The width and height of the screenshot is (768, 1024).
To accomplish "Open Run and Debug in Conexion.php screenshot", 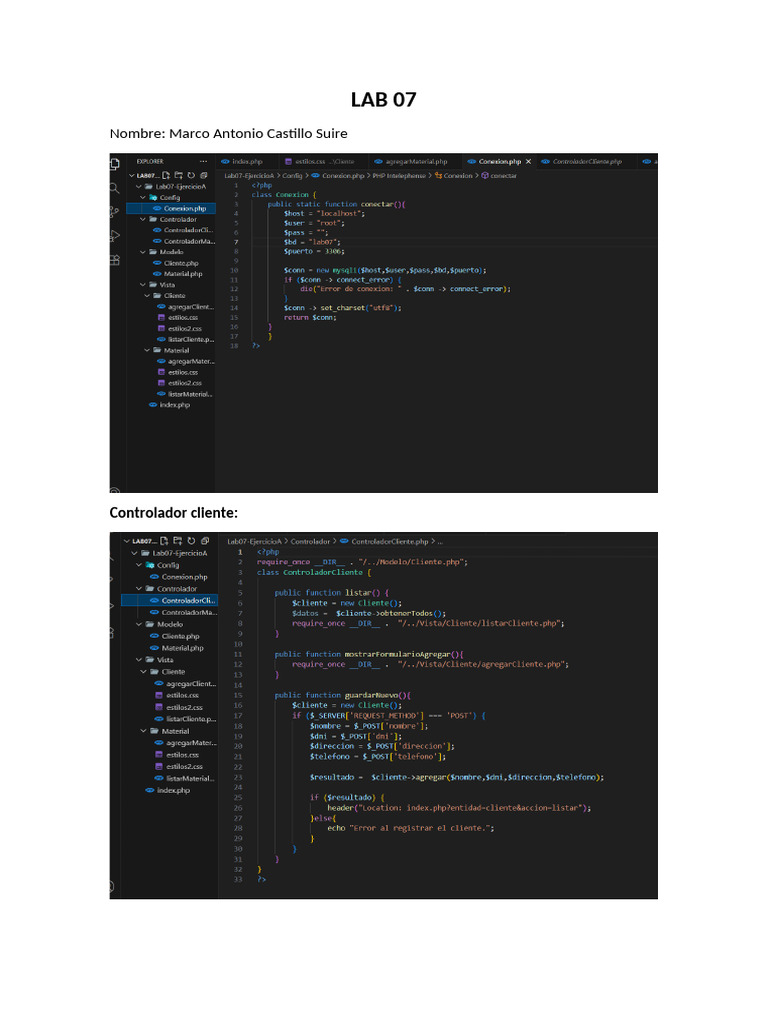I will [115, 236].
